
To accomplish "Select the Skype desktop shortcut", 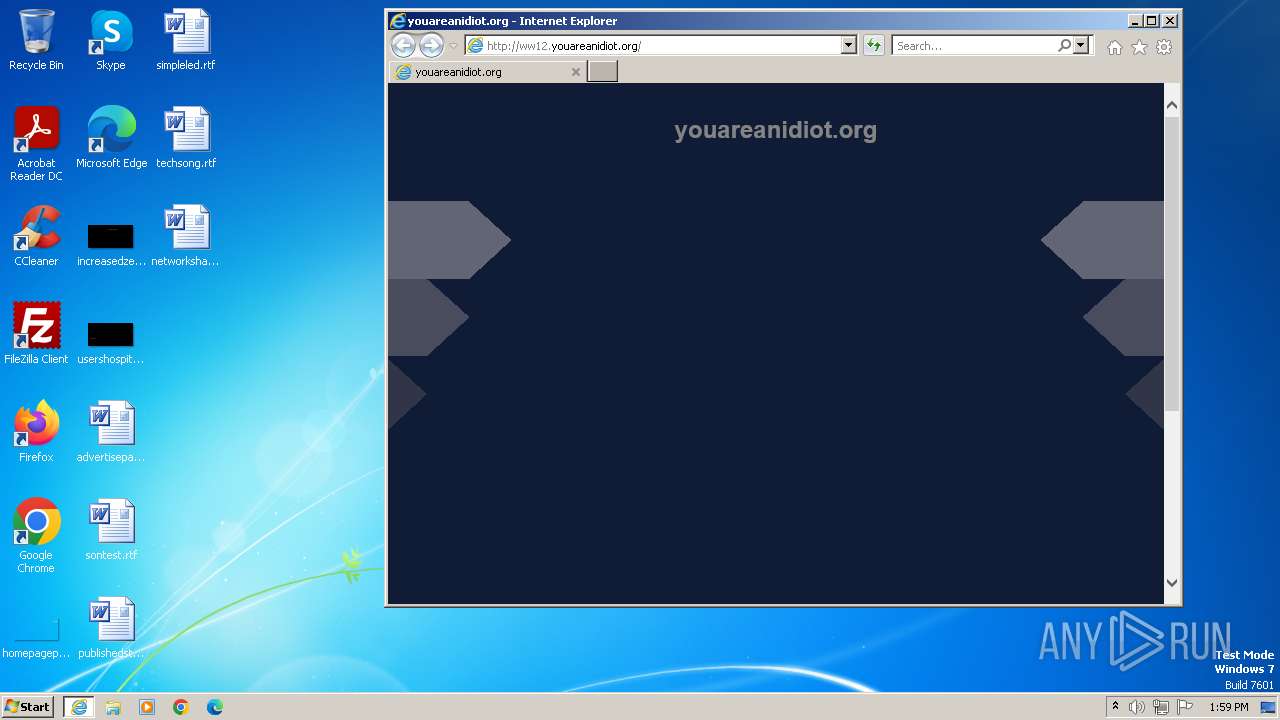I will click(x=111, y=40).
